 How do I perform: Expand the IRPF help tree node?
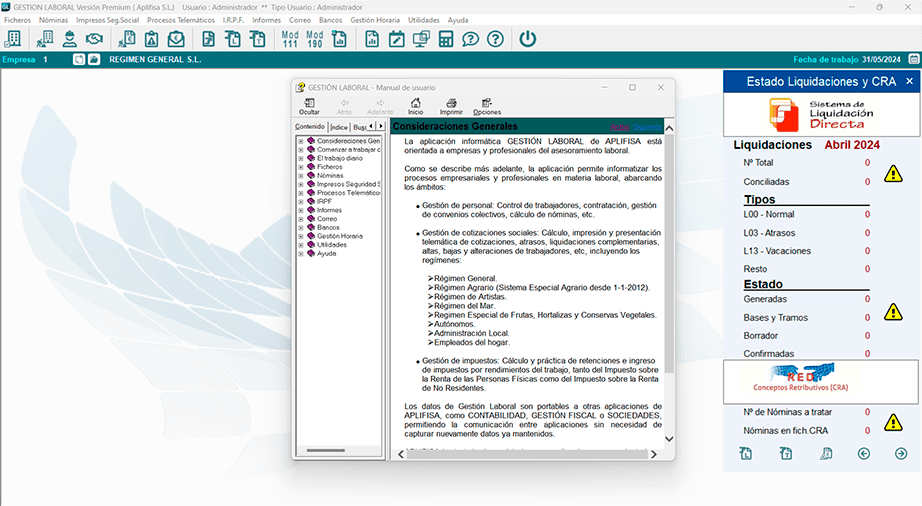[300, 202]
